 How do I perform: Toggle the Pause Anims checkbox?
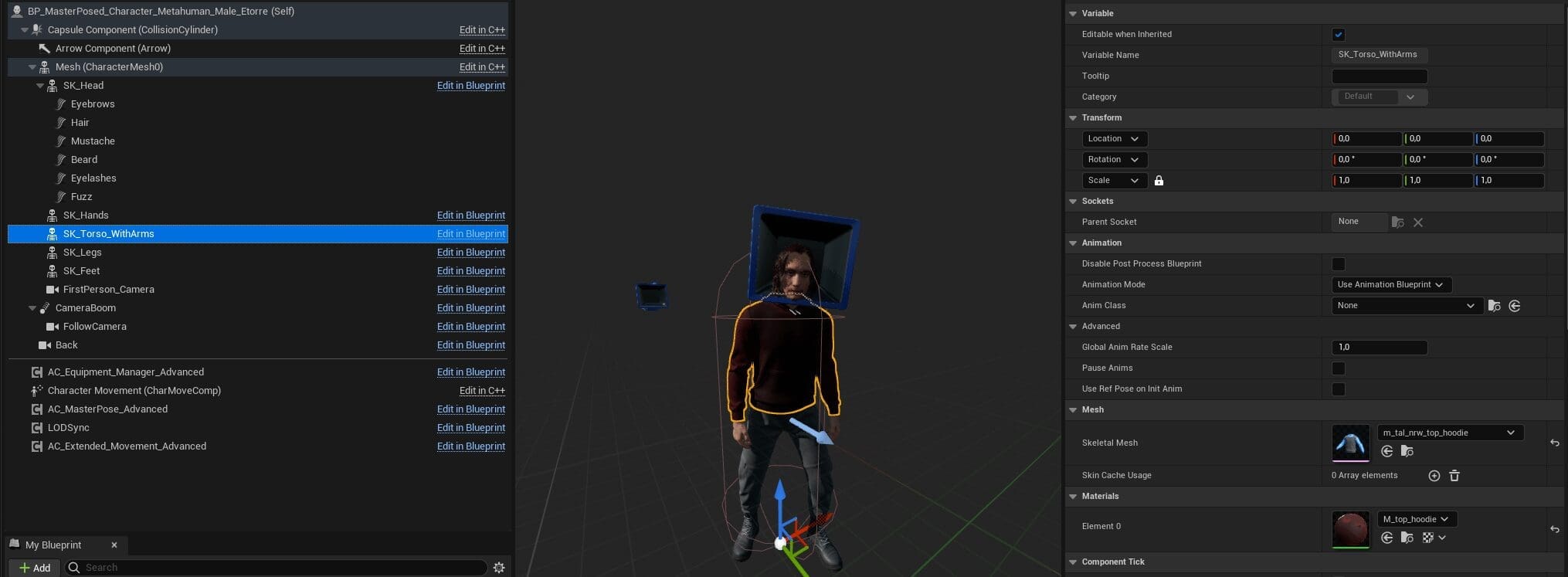[x=1339, y=368]
